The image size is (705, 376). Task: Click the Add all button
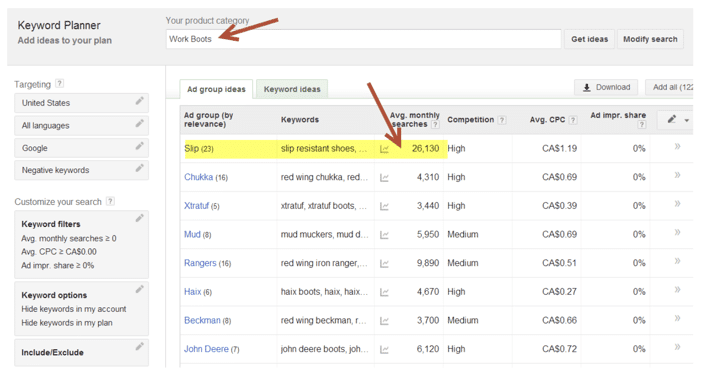pyautogui.click(x=670, y=87)
